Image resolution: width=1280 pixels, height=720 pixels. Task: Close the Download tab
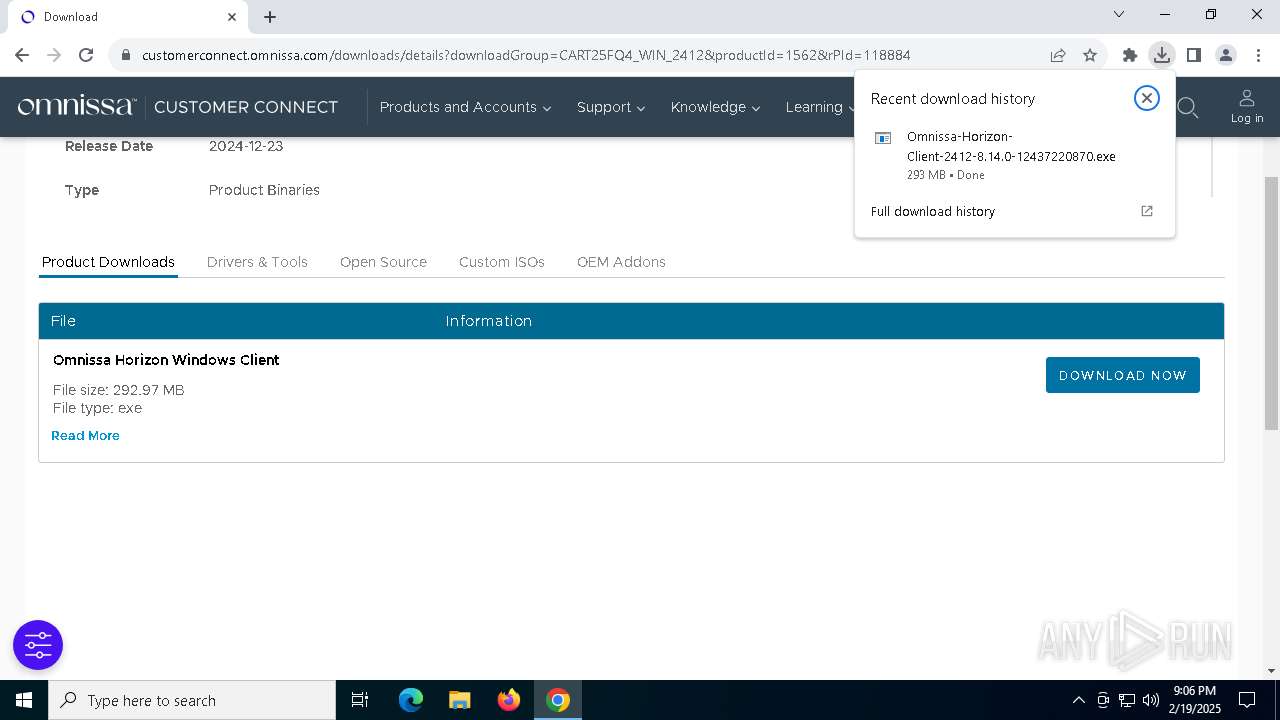point(232,16)
